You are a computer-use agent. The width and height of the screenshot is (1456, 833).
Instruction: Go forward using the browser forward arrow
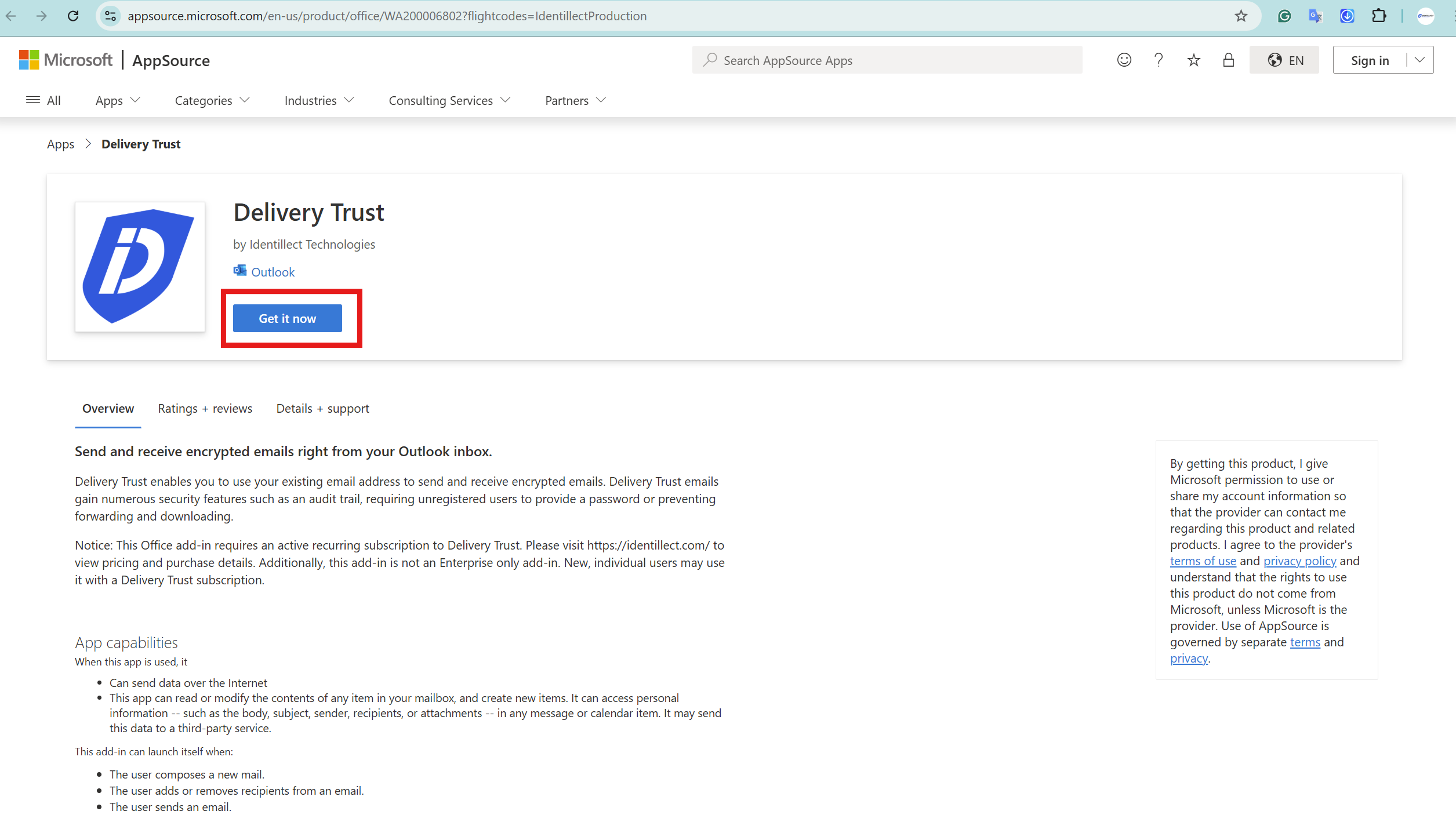pyautogui.click(x=41, y=16)
